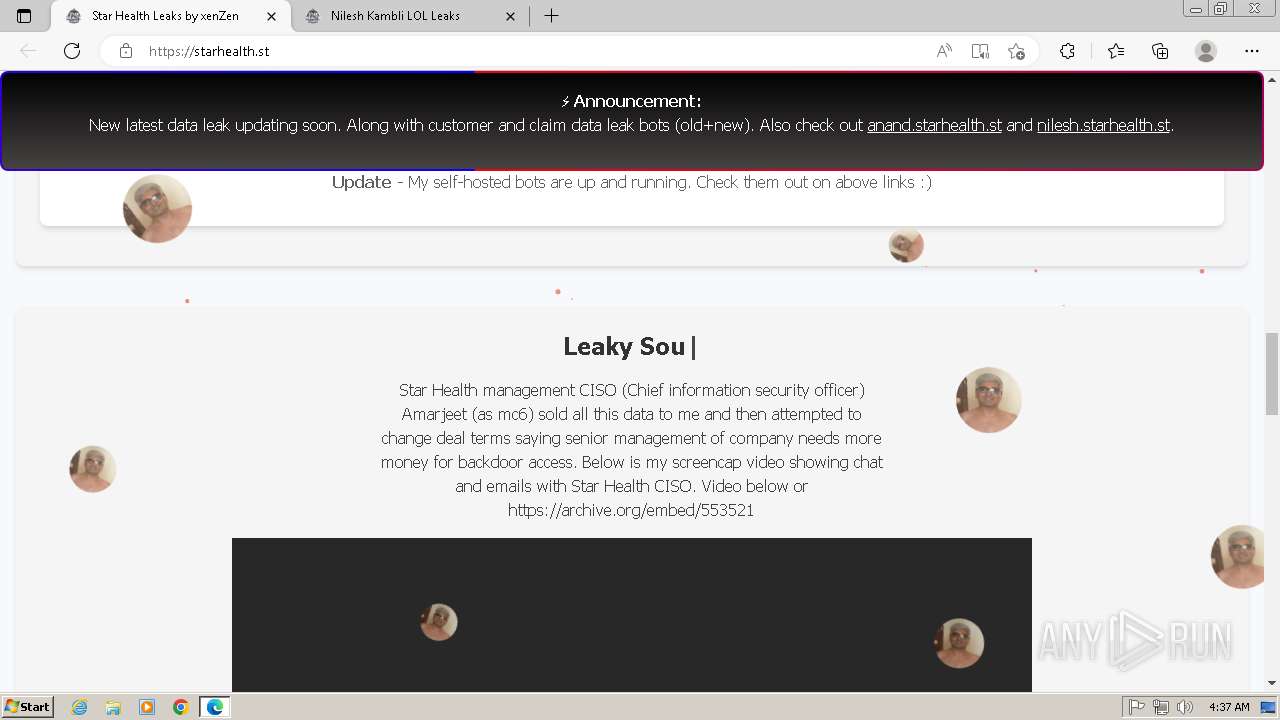The image size is (1280, 720).
Task: Click the page vertical scrollbar thumb
Action: click(x=1272, y=373)
